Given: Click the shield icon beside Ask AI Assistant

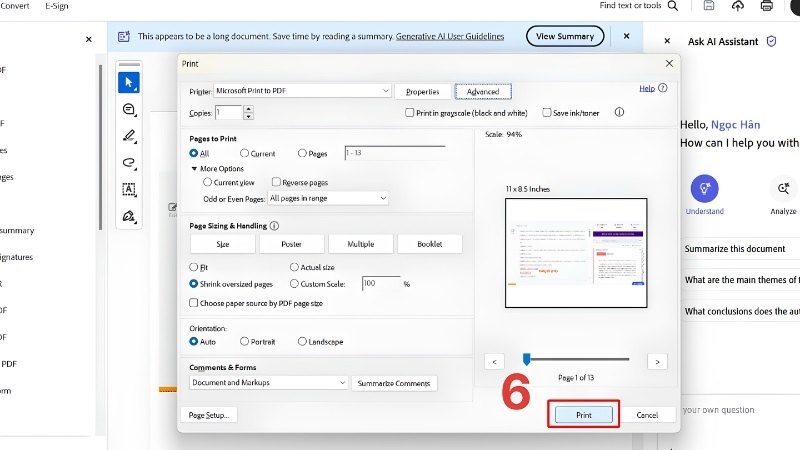Looking at the screenshot, I should pyautogui.click(x=771, y=41).
